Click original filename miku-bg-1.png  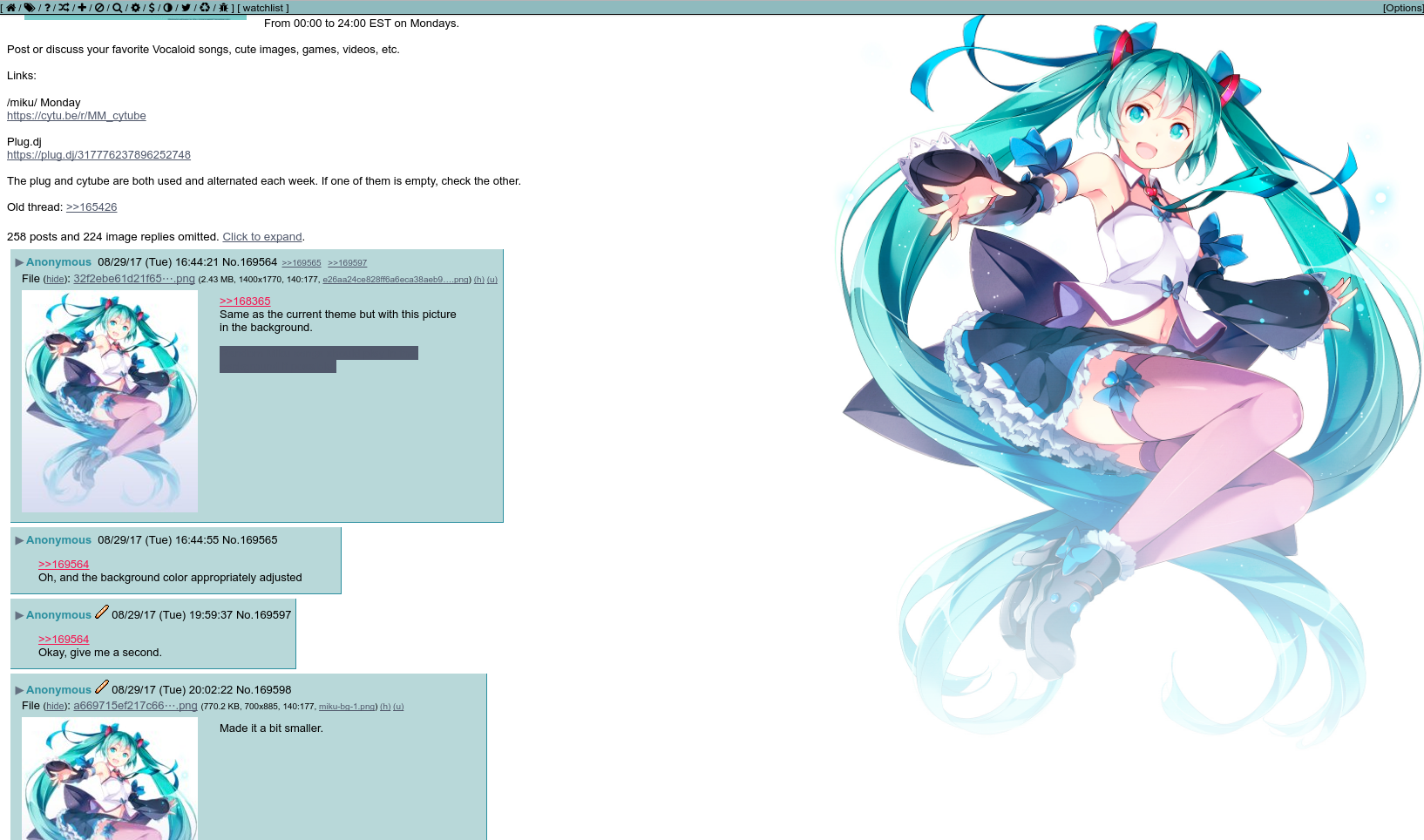pyautogui.click(x=347, y=707)
